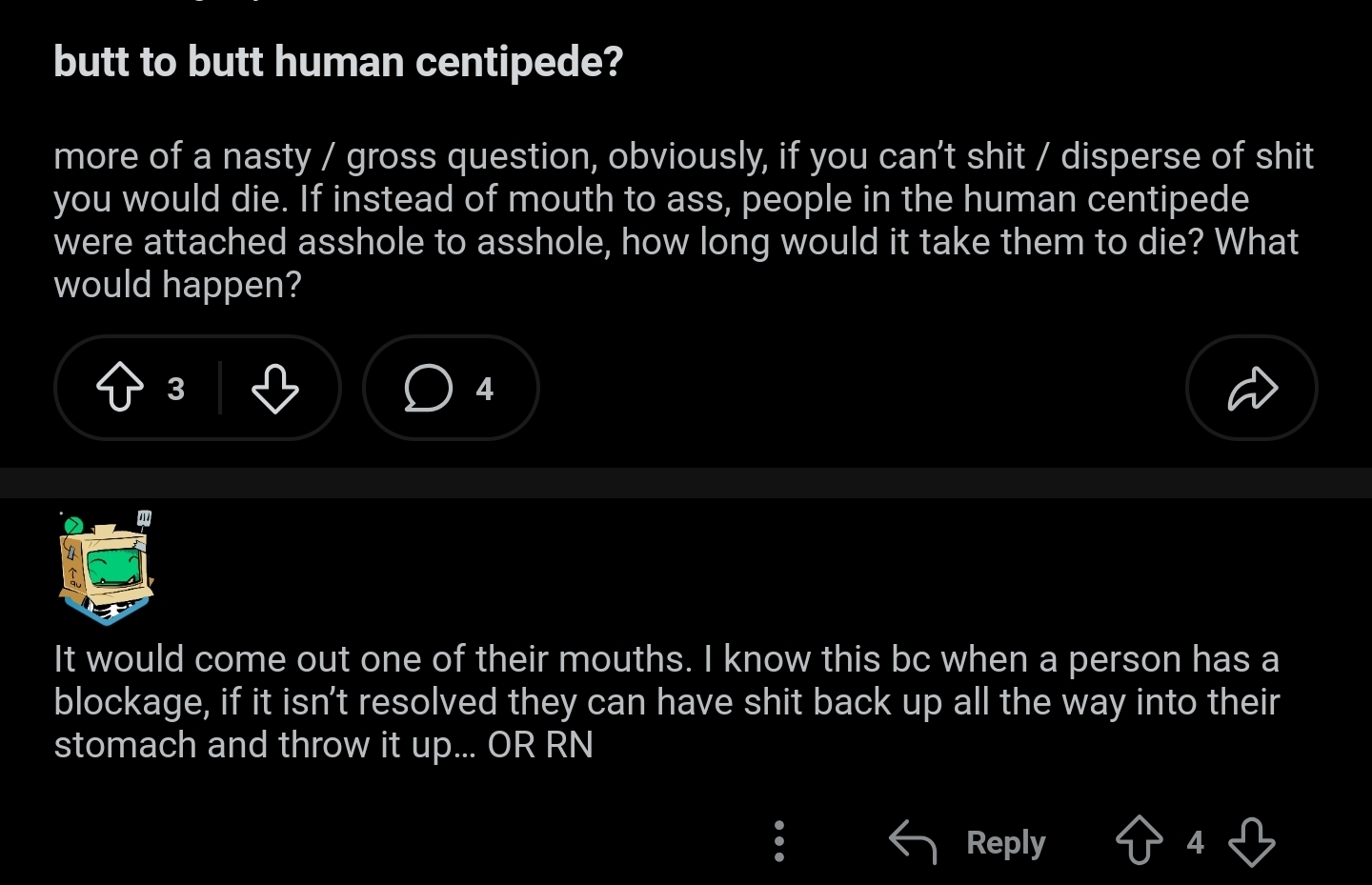The height and width of the screenshot is (885, 1372).
Task: Upvote the butt to butt centipede post
Action: click(120, 388)
